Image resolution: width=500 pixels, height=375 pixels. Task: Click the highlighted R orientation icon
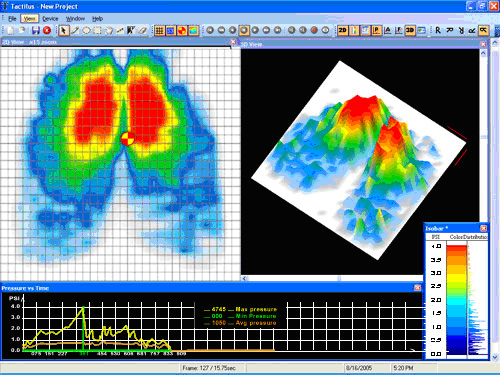[483, 30]
